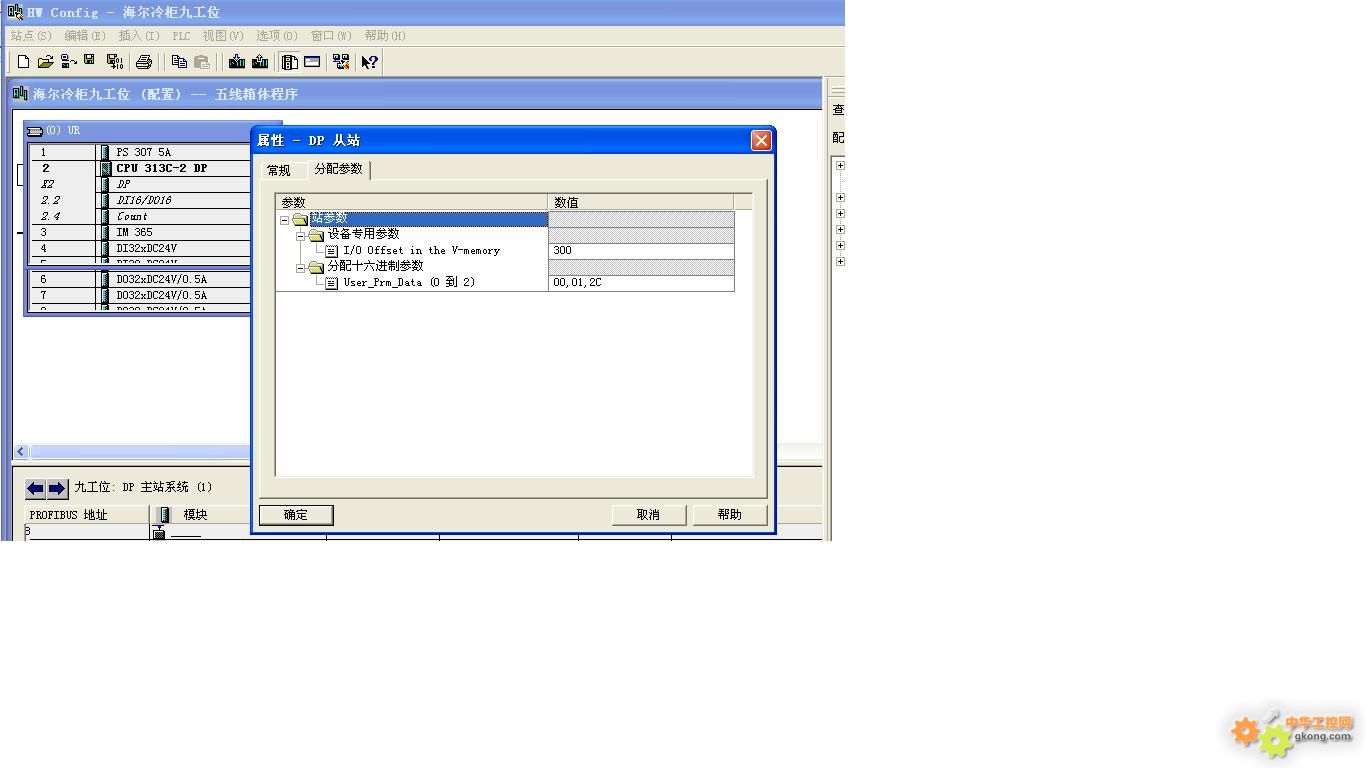The image size is (1366, 768).
Task: Click the Save and Compile icon
Action: (114, 62)
